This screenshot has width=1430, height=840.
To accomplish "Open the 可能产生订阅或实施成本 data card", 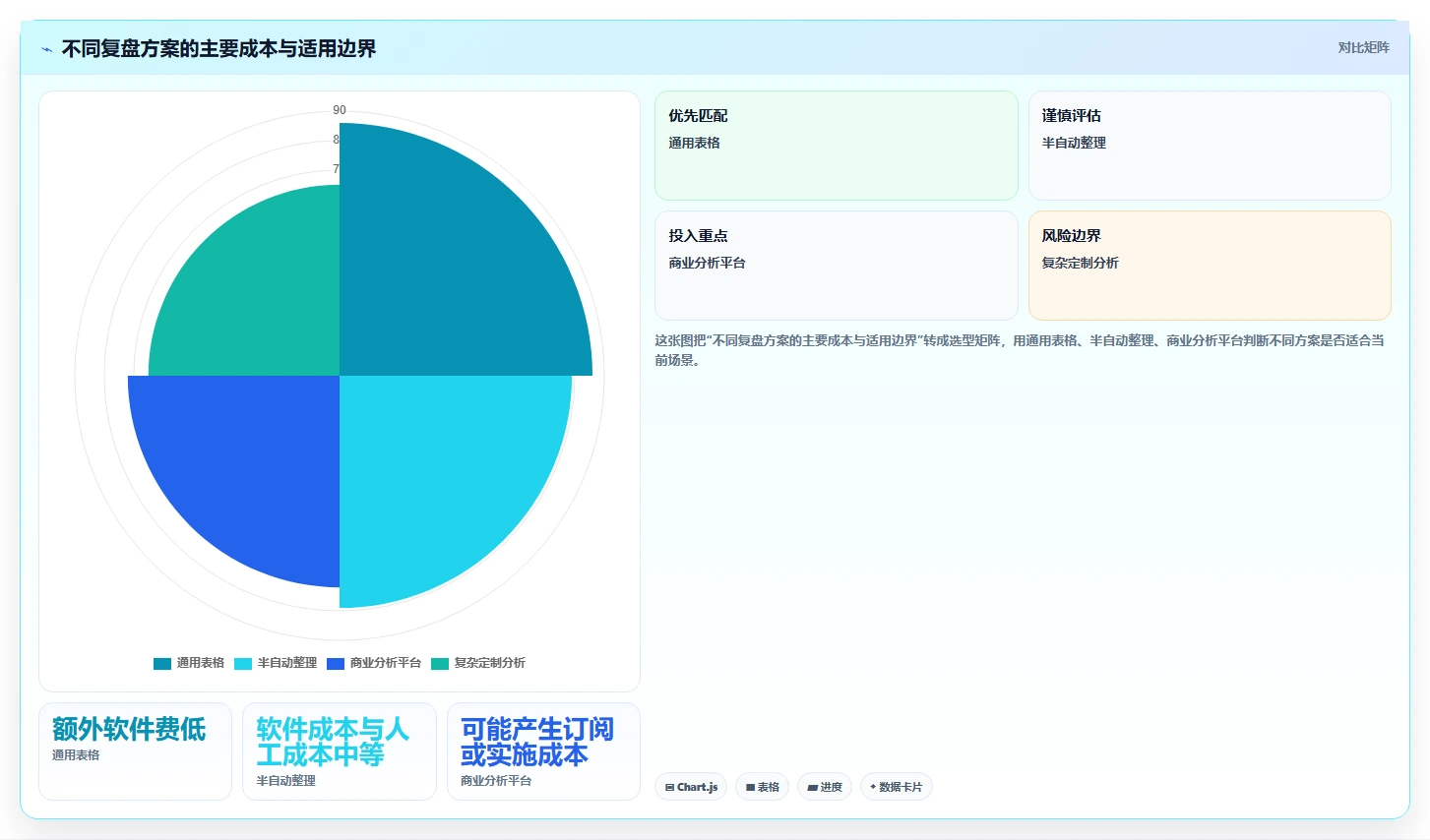I will (x=543, y=751).
